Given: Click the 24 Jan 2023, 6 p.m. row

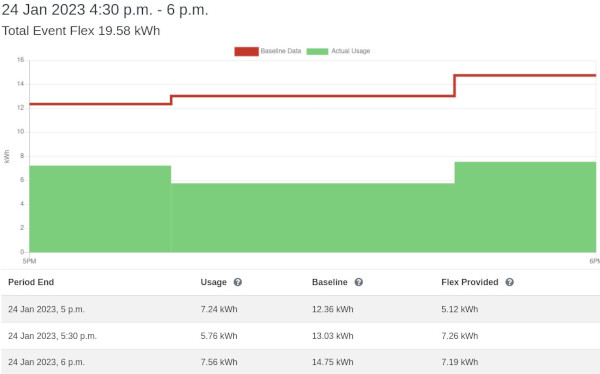Looking at the screenshot, I should pyautogui.click(x=300, y=362).
